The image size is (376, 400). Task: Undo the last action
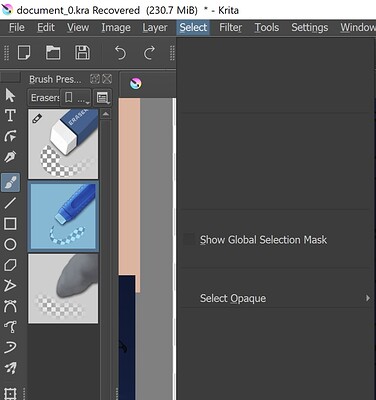(120, 53)
